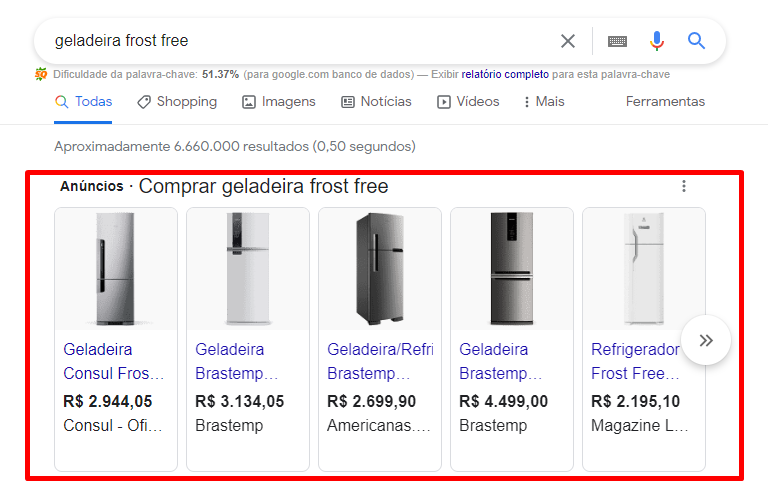Open the Geladeira/Refri Brastemp listing at R$ 2.699,90
This screenshot has width=768, height=485.
click(379, 362)
